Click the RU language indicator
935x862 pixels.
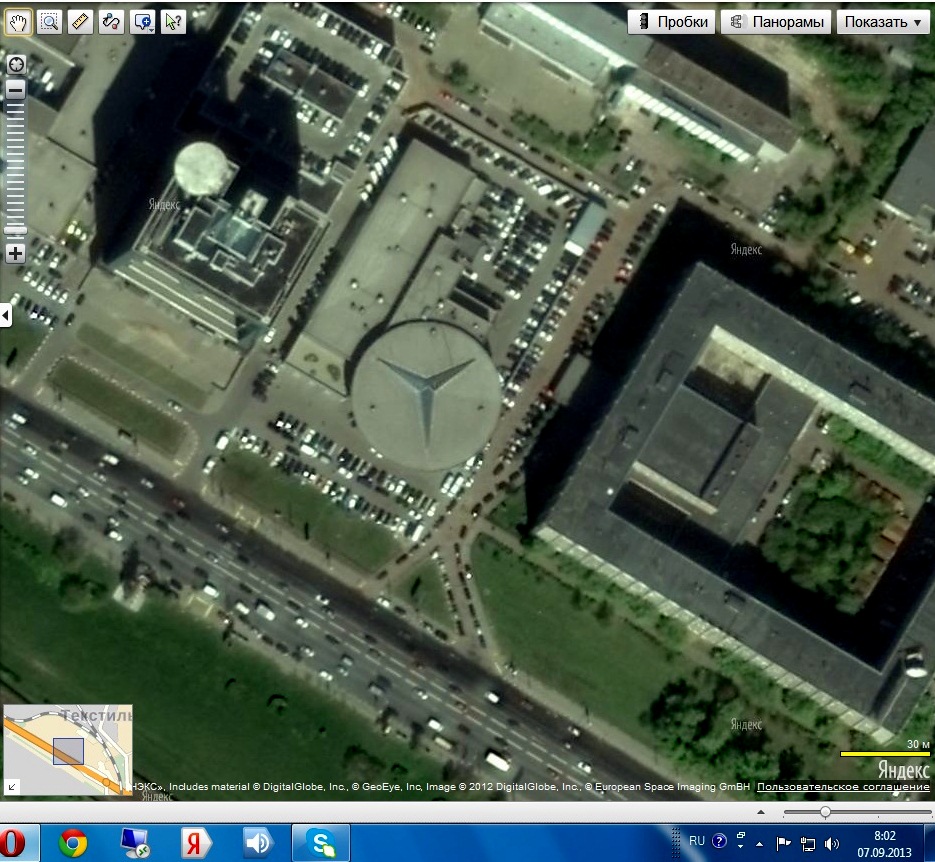696,841
